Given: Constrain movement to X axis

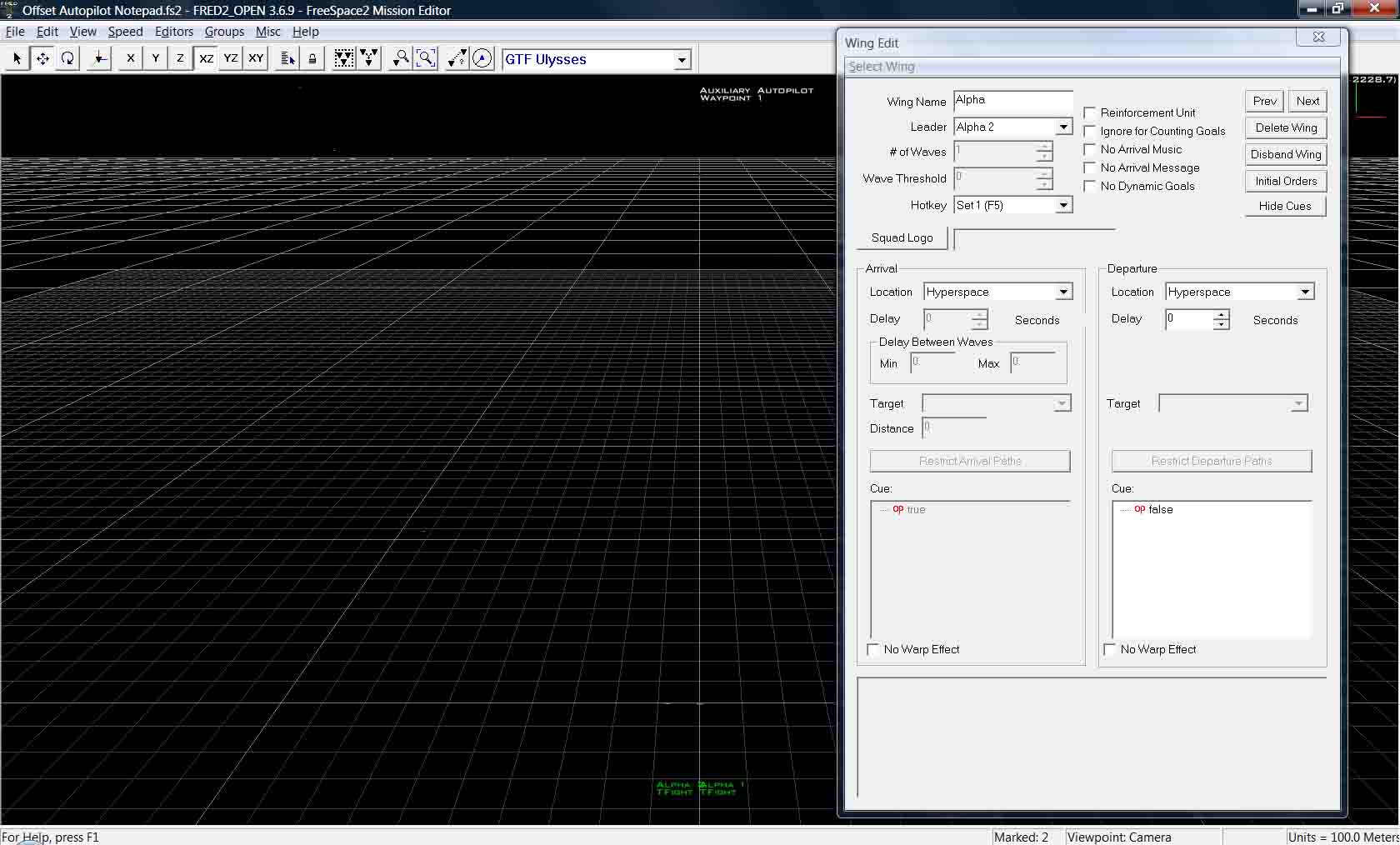Looking at the screenshot, I should [130, 58].
